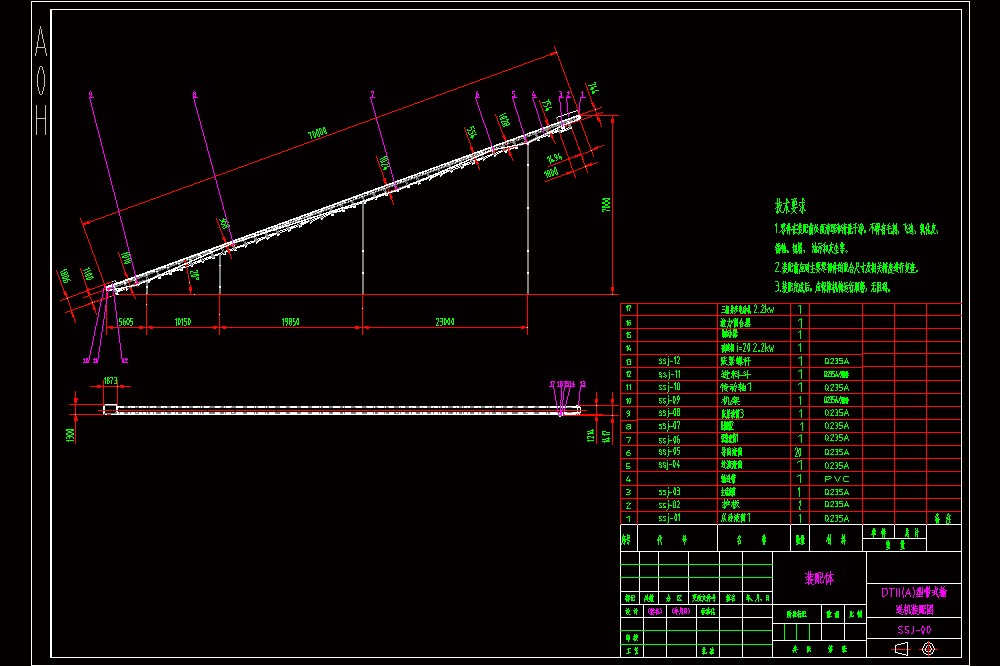Click the projection symbol in title block

coord(915,649)
